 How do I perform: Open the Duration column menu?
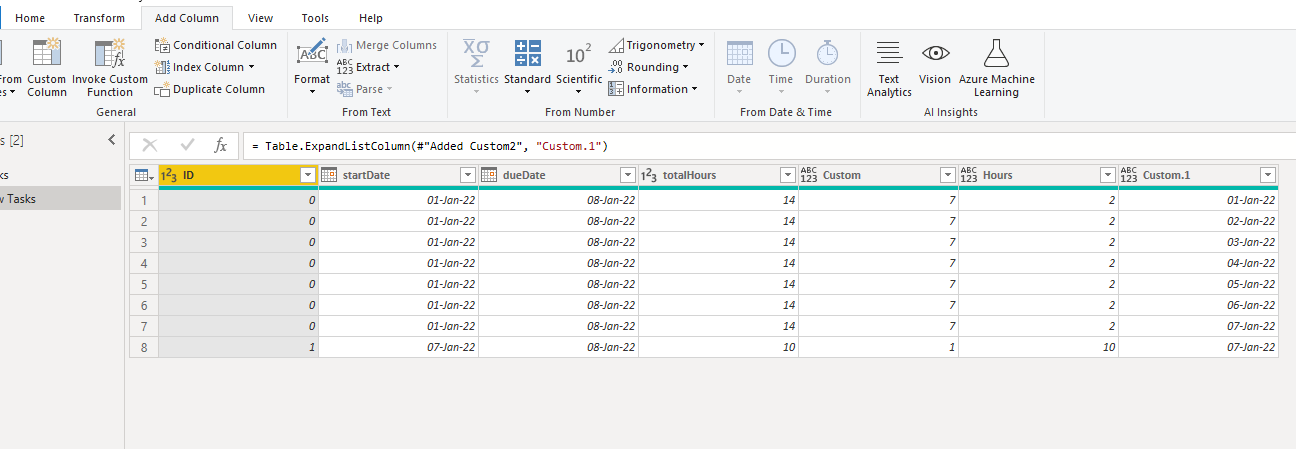[x=828, y=67]
